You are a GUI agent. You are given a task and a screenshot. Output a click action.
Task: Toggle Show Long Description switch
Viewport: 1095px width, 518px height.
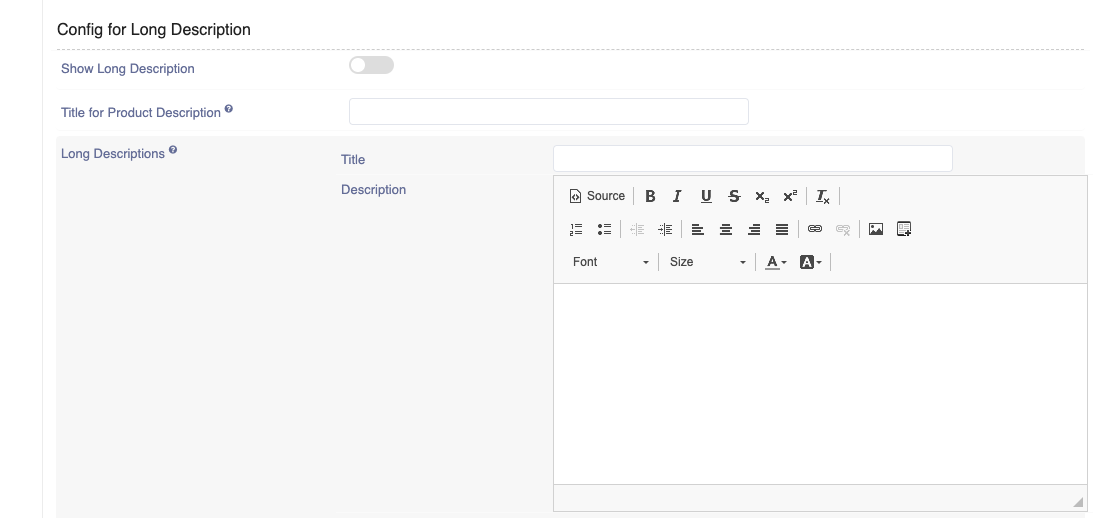pos(372,65)
